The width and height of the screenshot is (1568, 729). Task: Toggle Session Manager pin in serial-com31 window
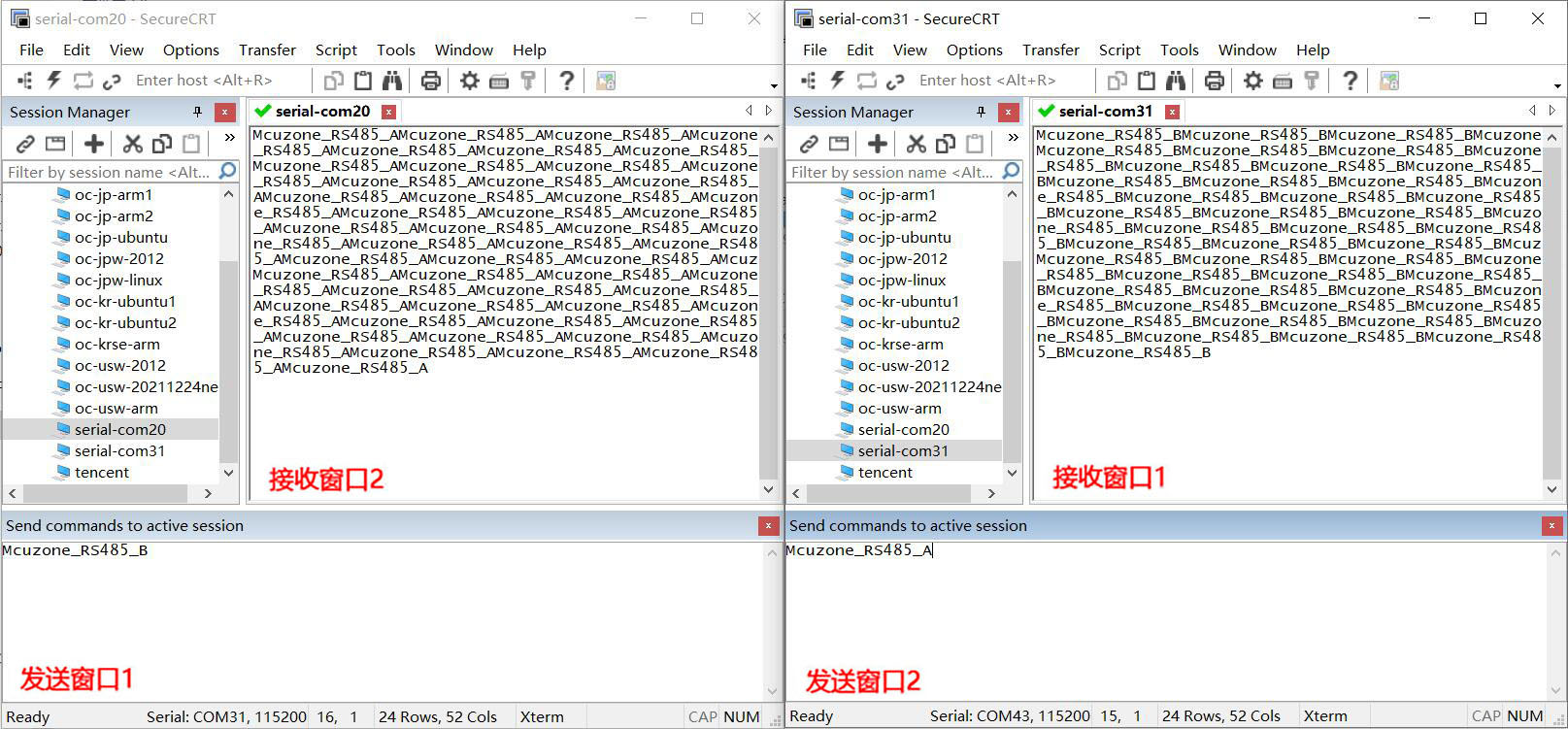[981, 113]
